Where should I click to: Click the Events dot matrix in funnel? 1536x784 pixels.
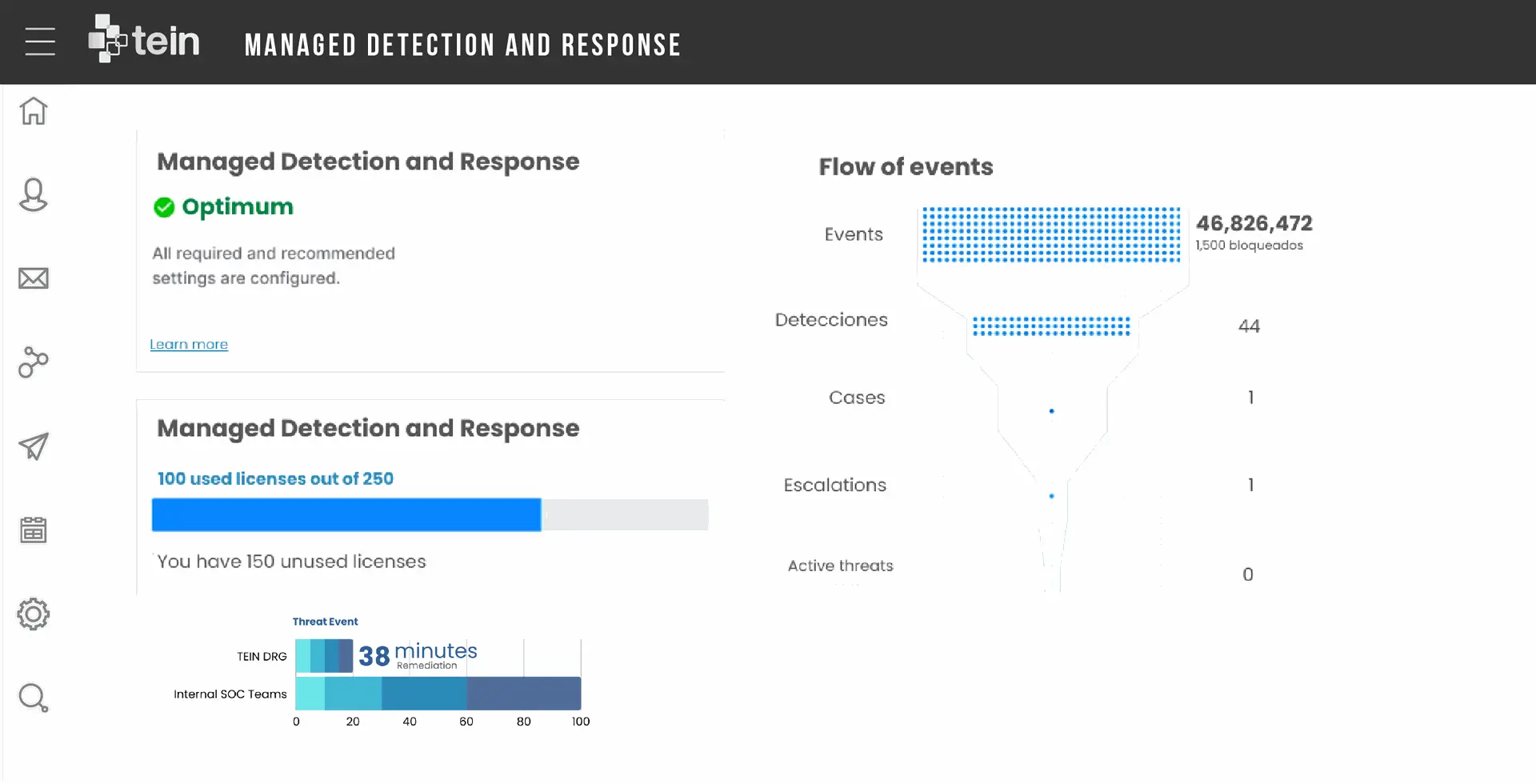pos(1051,234)
